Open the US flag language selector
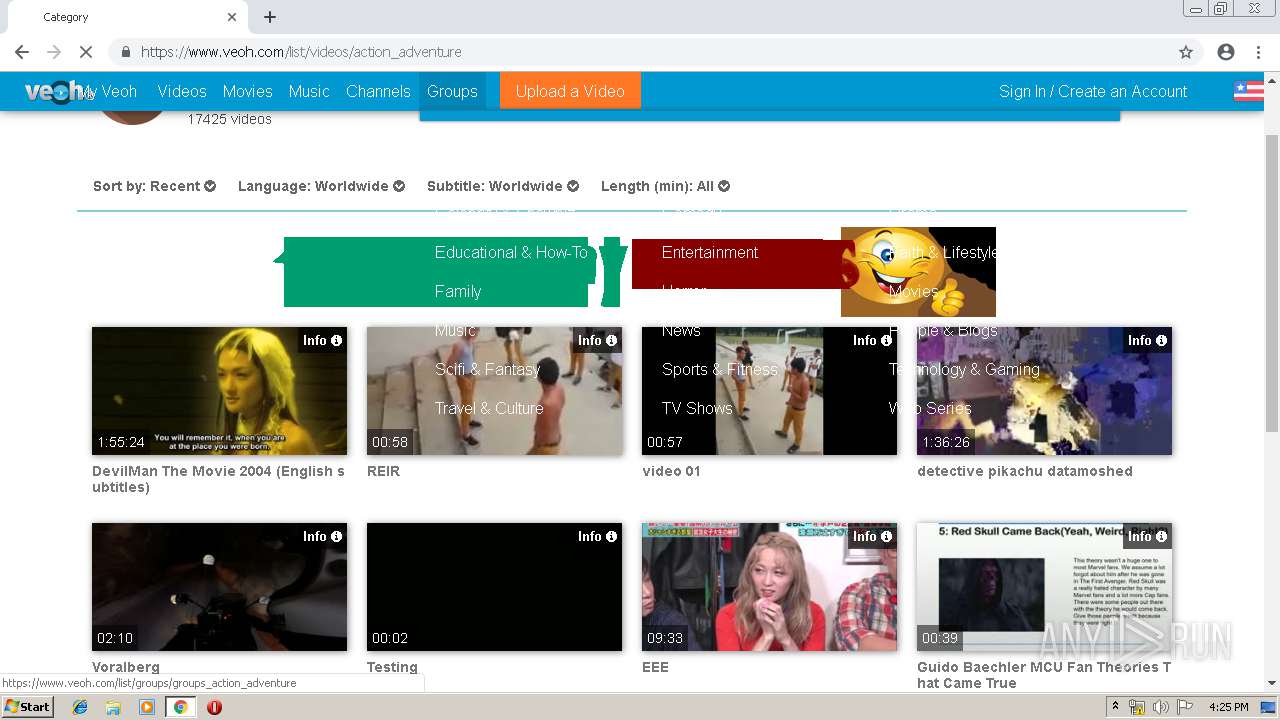Image resolution: width=1280 pixels, height=720 pixels. coord(1248,91)
